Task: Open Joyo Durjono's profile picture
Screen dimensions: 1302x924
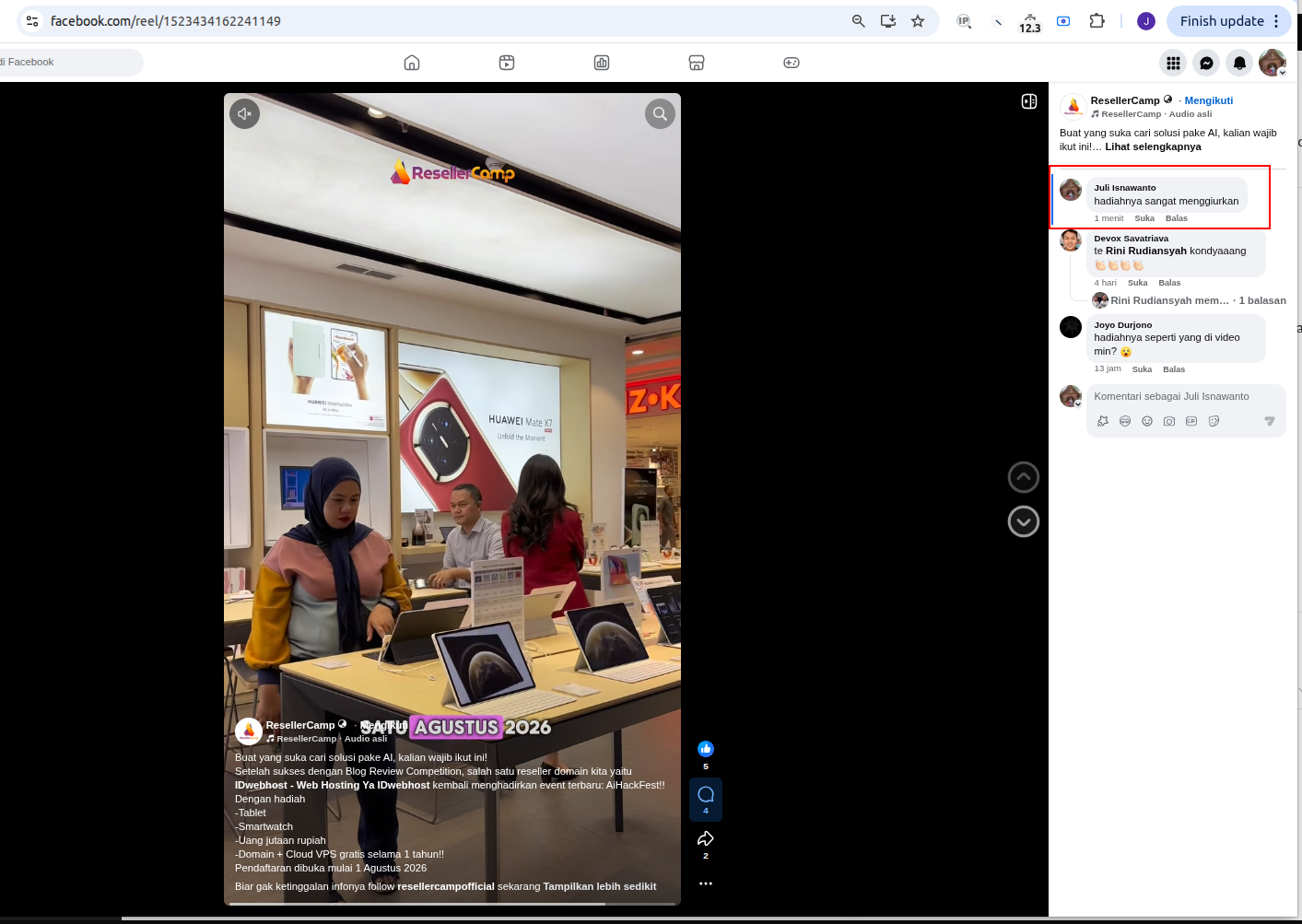Action: tap(1071, 327)
